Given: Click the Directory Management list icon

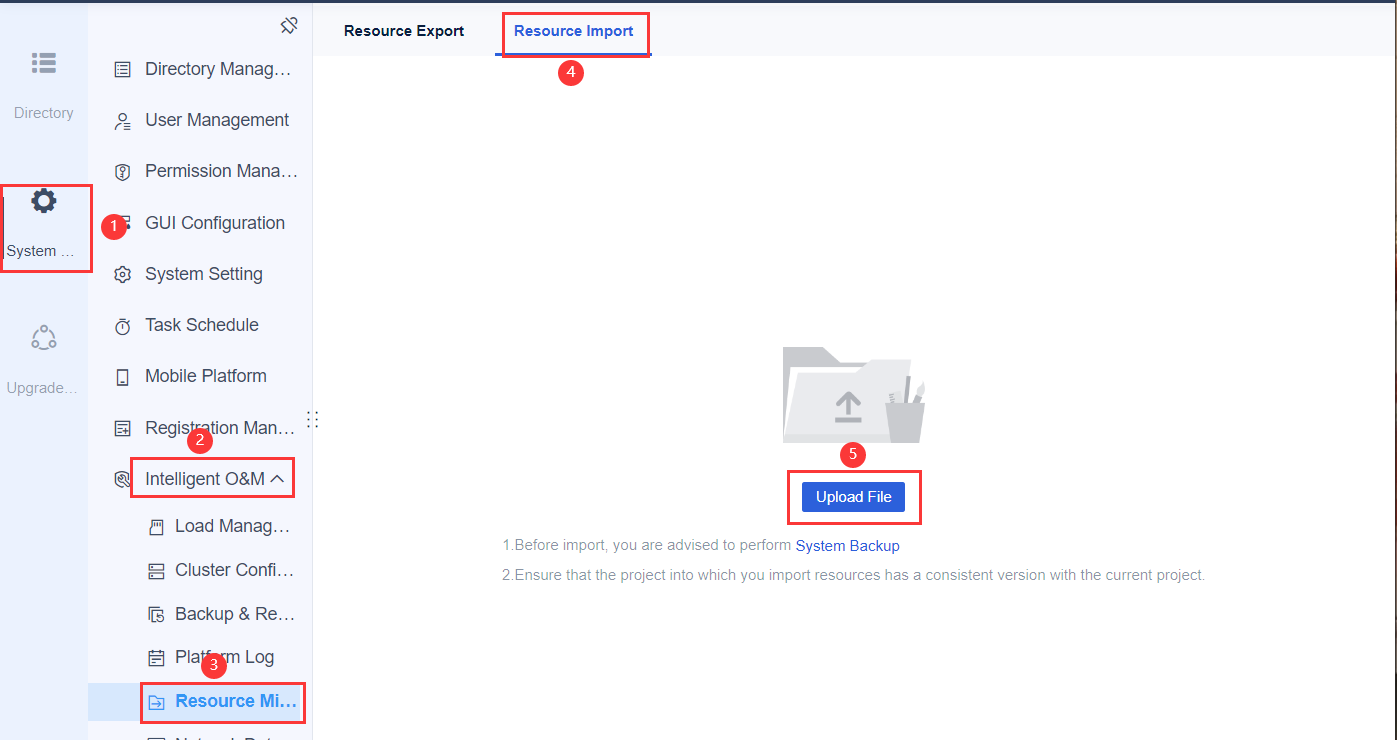Looking at the screenshot, I should 122,69.
